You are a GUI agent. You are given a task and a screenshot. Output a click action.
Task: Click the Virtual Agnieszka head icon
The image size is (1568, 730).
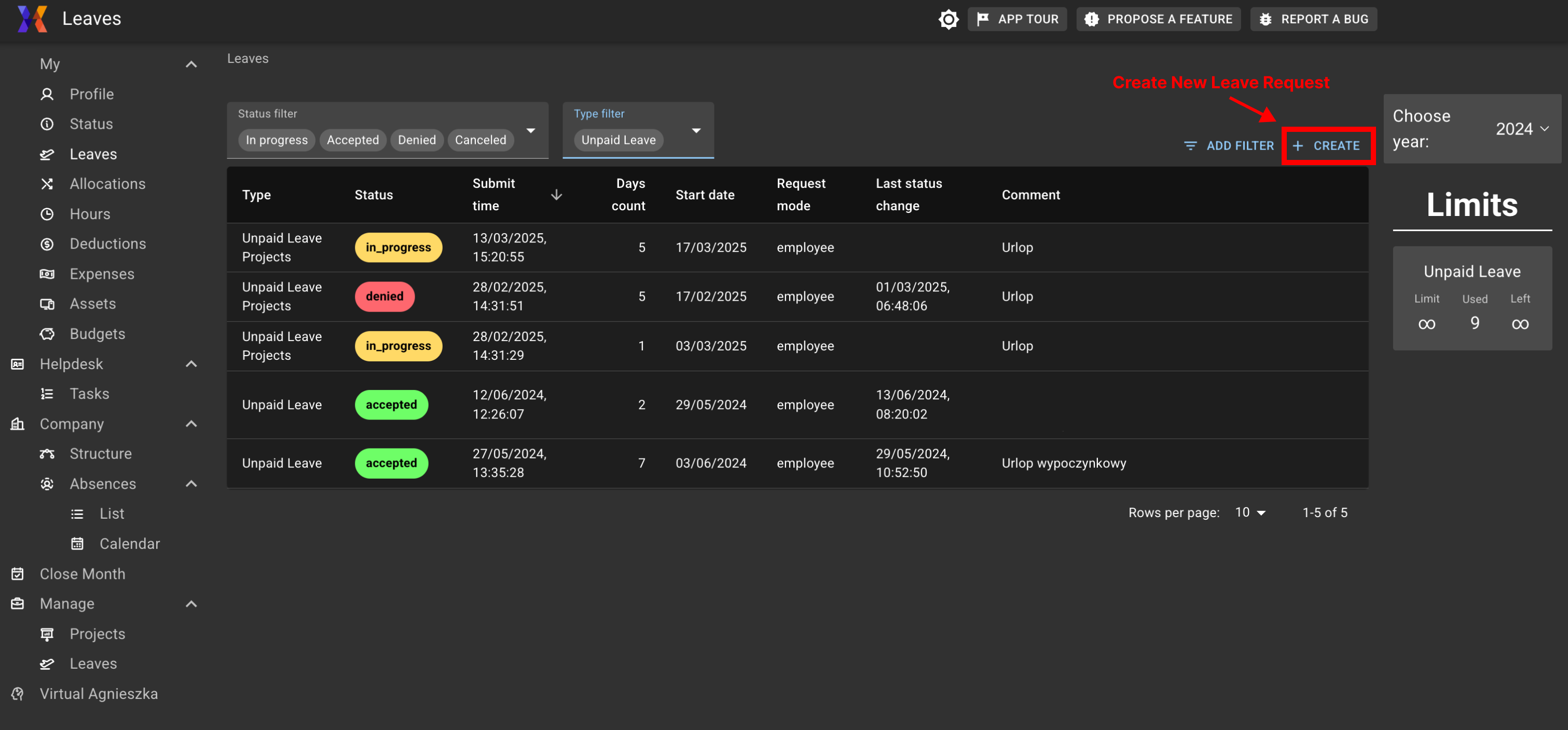[18, 694]
